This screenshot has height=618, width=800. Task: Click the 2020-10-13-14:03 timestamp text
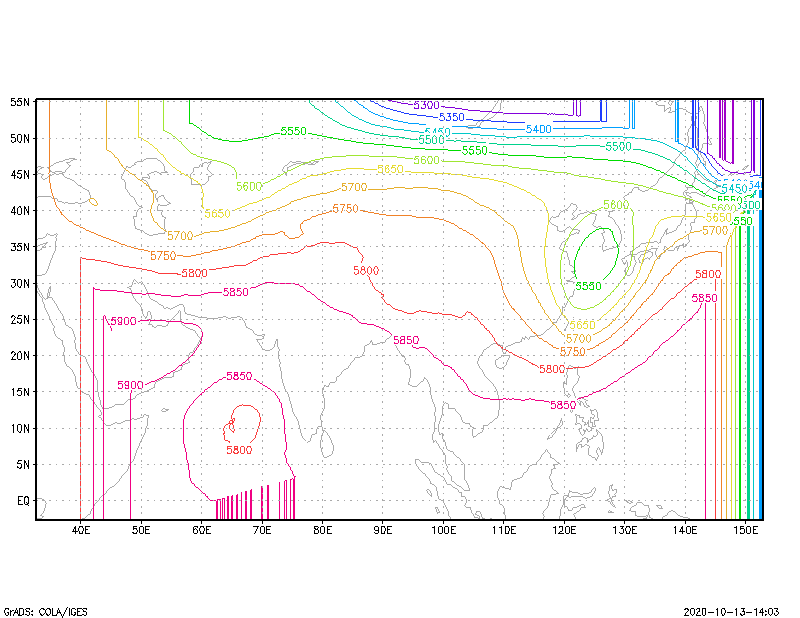pos(731,611)
